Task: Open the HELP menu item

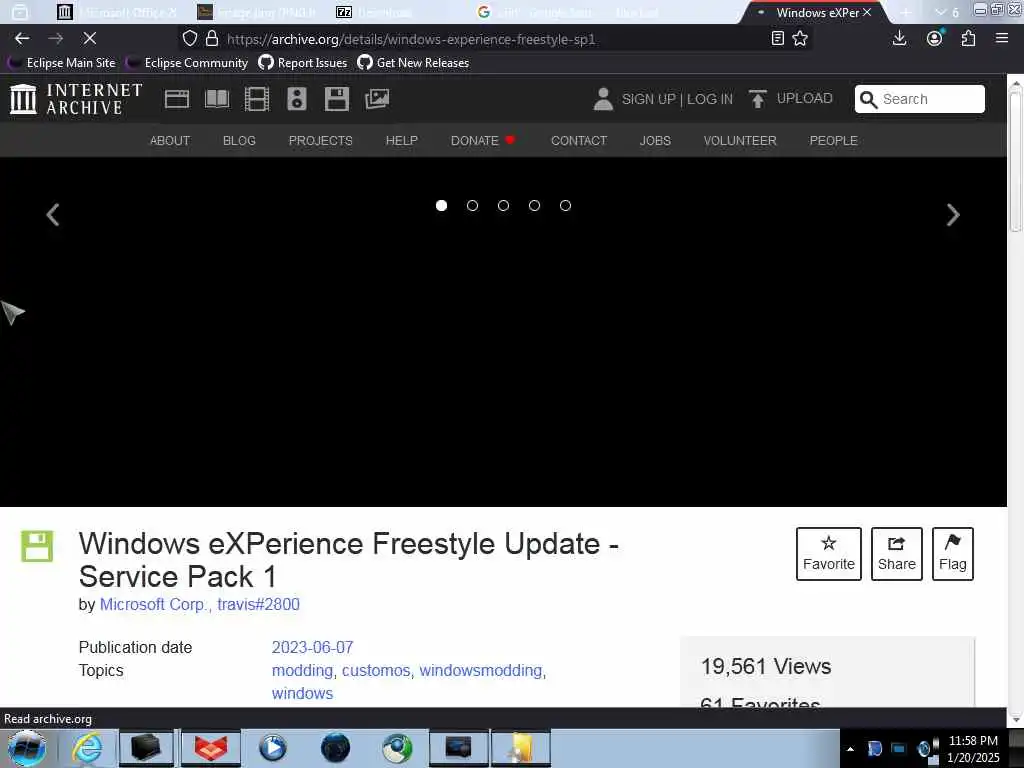Action: [402, 140]
